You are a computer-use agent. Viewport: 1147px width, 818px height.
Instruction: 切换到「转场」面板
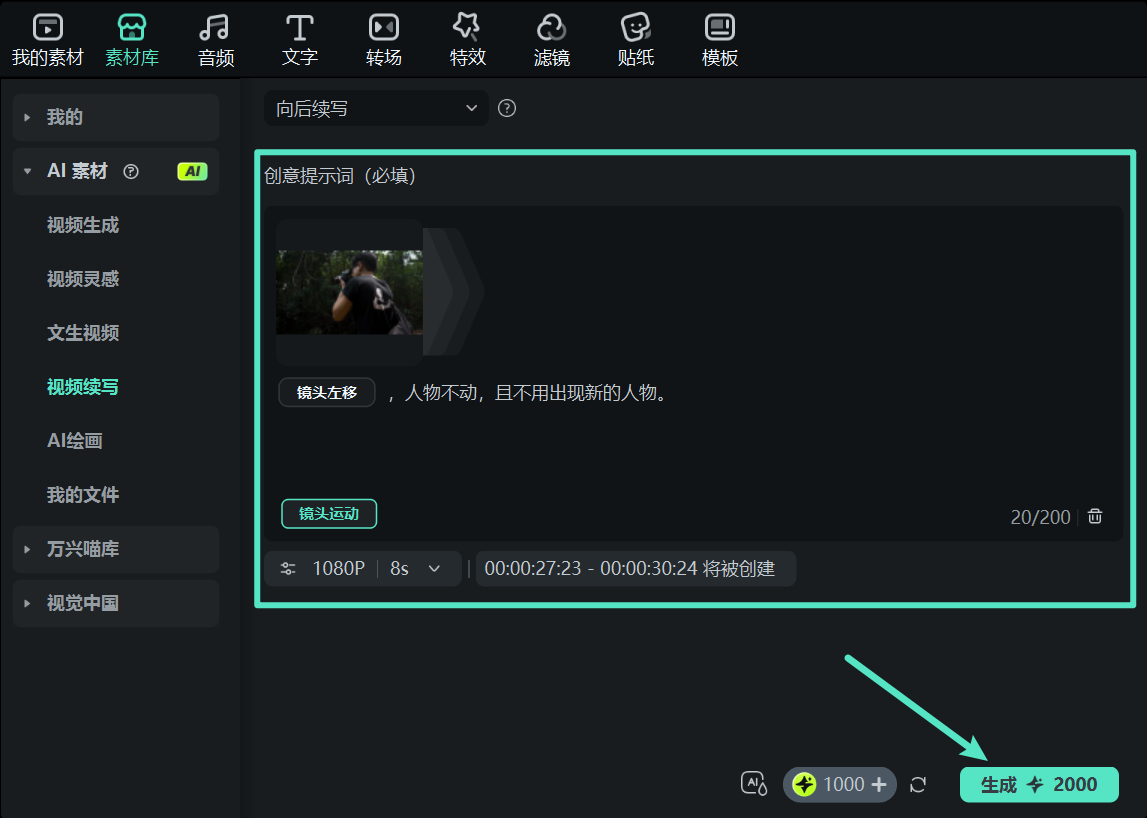click(383, 38)
